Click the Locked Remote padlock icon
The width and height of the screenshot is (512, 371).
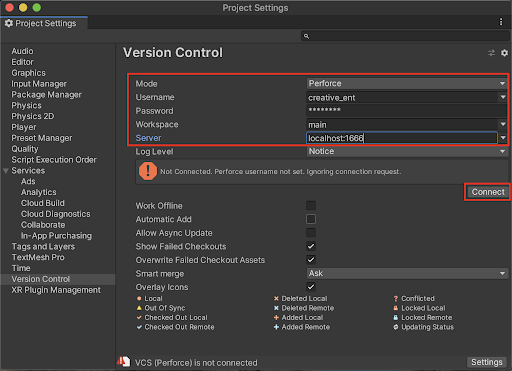pos(396,317)
